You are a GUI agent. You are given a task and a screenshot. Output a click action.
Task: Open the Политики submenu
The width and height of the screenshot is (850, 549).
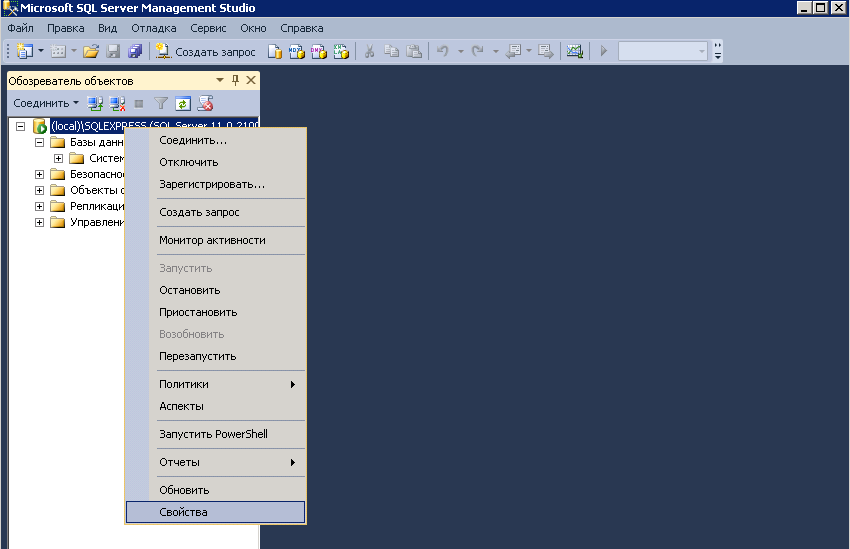point(216,384)
